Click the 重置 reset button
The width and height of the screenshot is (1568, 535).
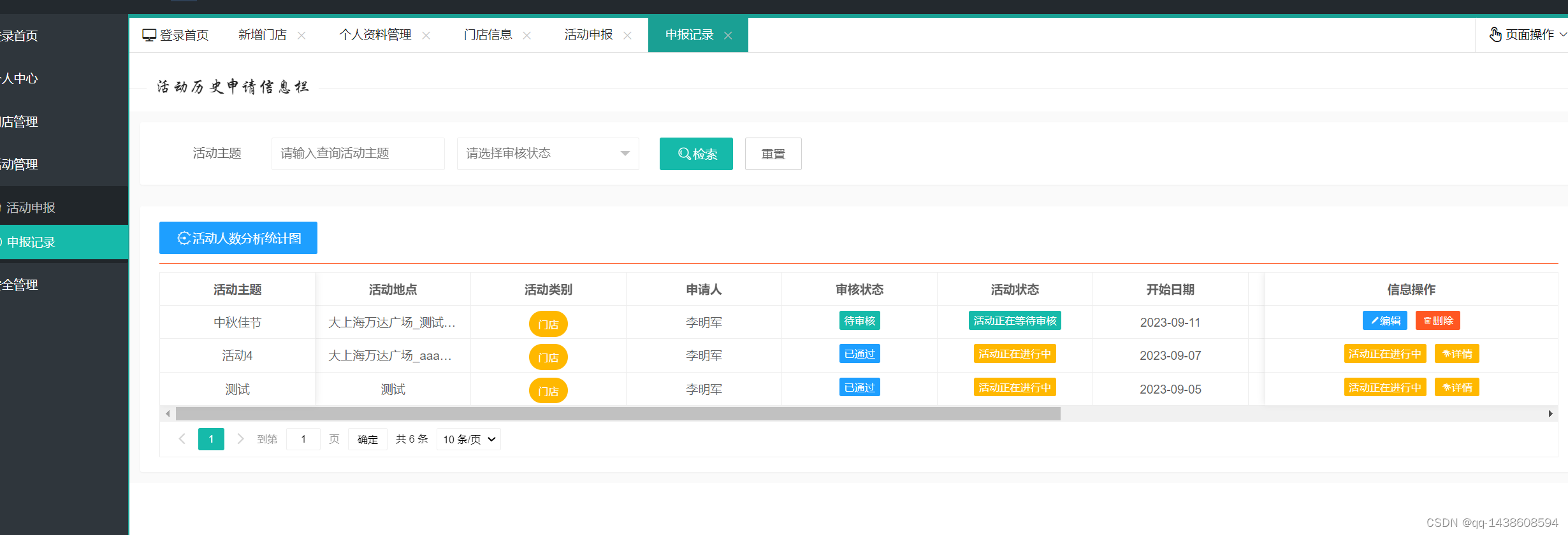[x=773, y=153]
